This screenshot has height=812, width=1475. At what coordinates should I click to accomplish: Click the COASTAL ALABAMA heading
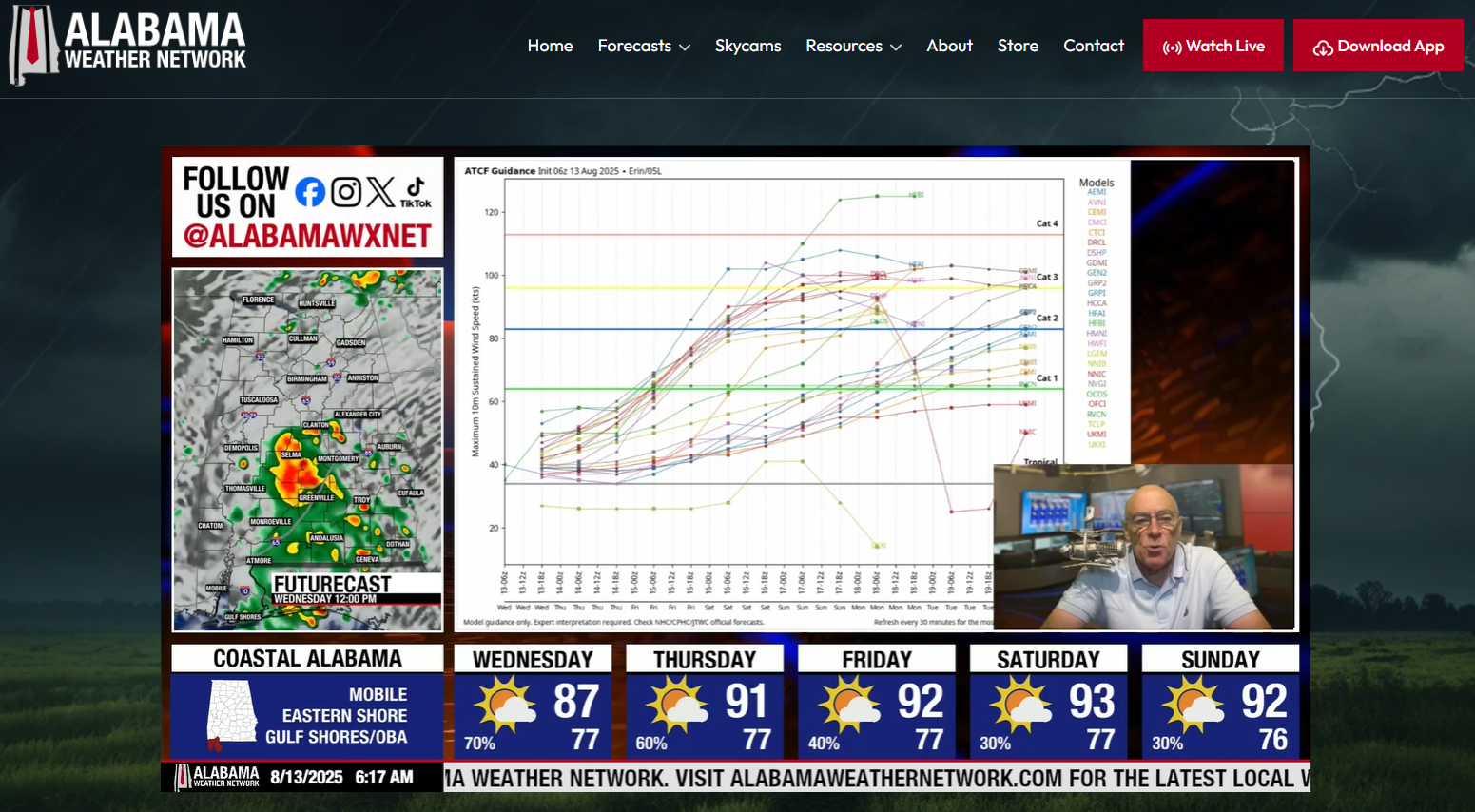(x=307, y=659)
